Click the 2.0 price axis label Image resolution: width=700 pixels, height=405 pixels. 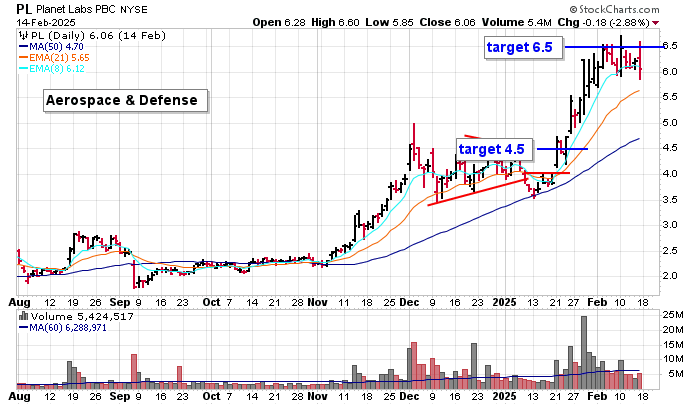coord(670,276)
